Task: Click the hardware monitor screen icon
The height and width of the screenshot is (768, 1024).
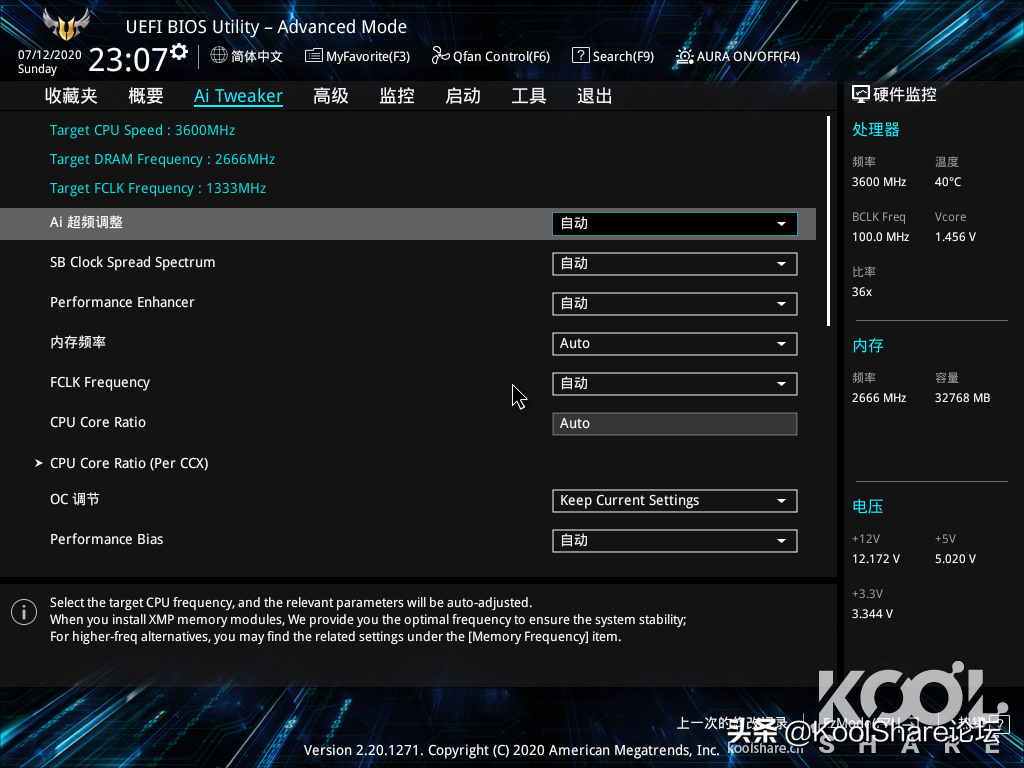Action: (861, 95)
